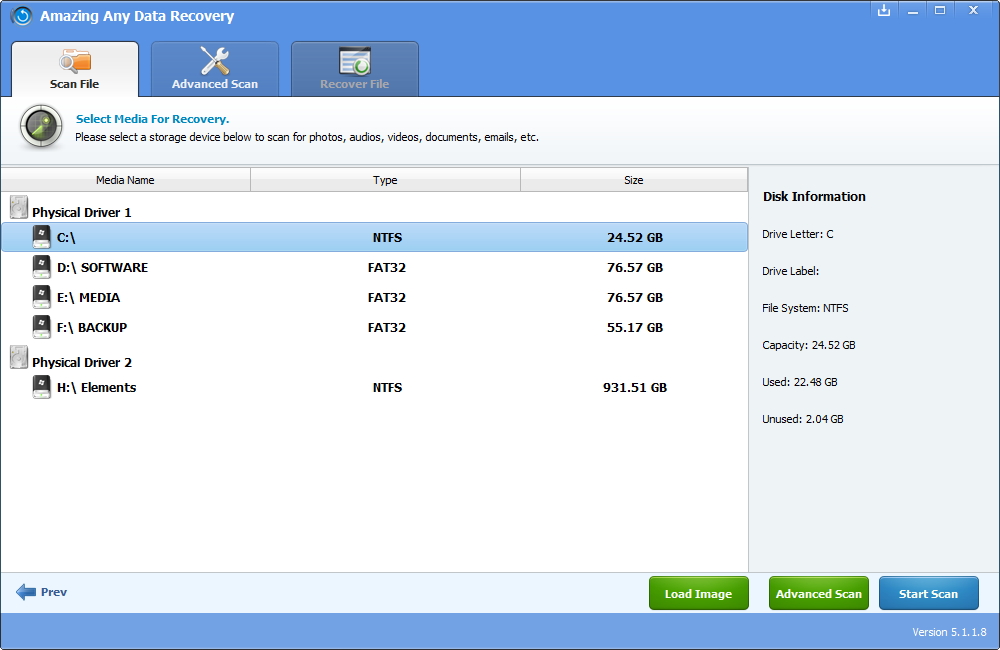1000x650 pixels.
Task: Click the download icon in title bar
Action: click(x=883, y=10)
